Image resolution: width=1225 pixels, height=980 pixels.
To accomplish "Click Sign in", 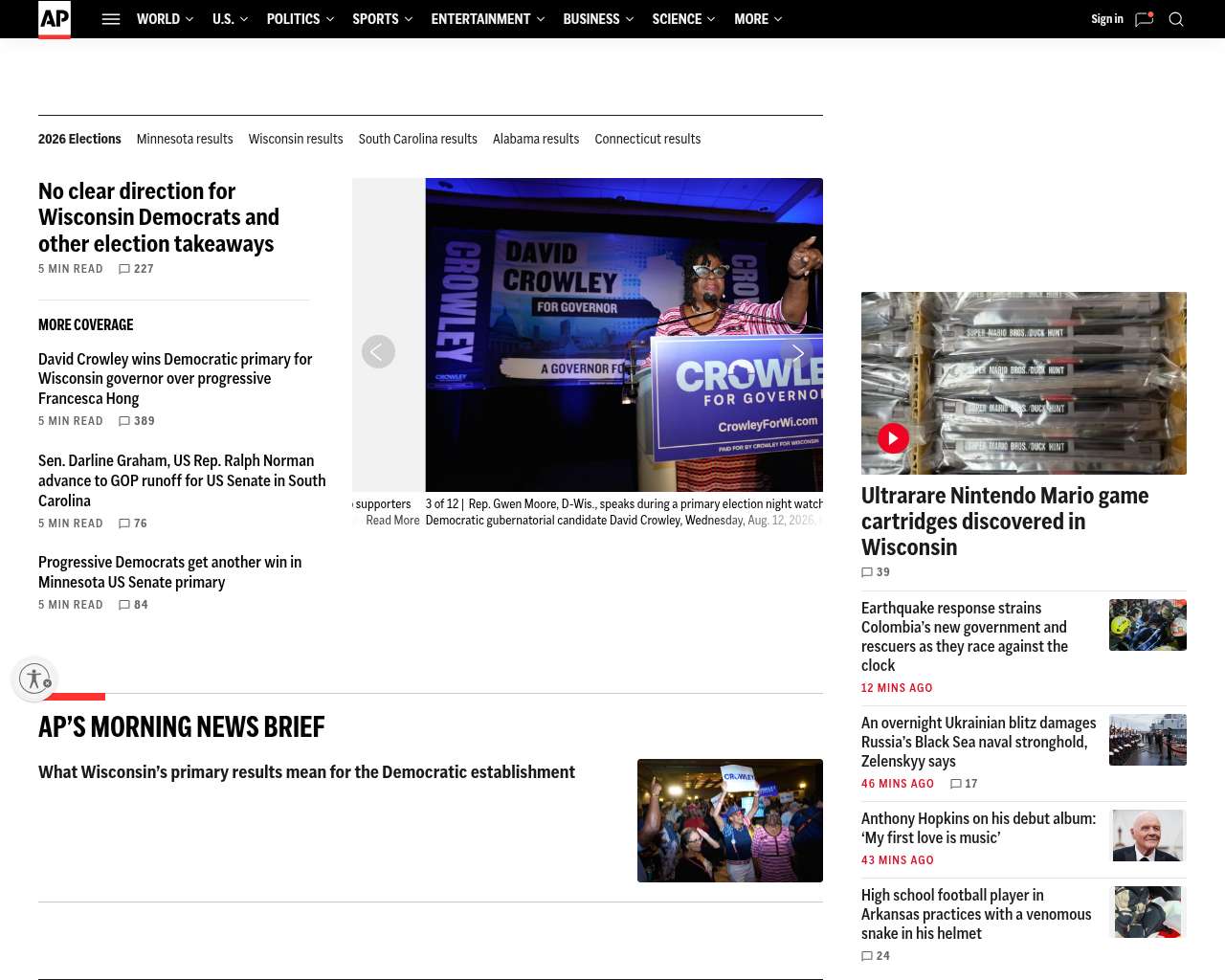I will point(1107,19).
